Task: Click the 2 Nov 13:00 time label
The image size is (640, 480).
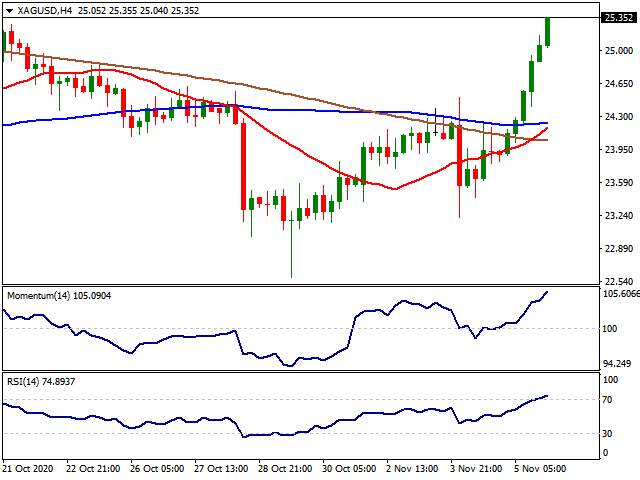Action: pos(412,469)
